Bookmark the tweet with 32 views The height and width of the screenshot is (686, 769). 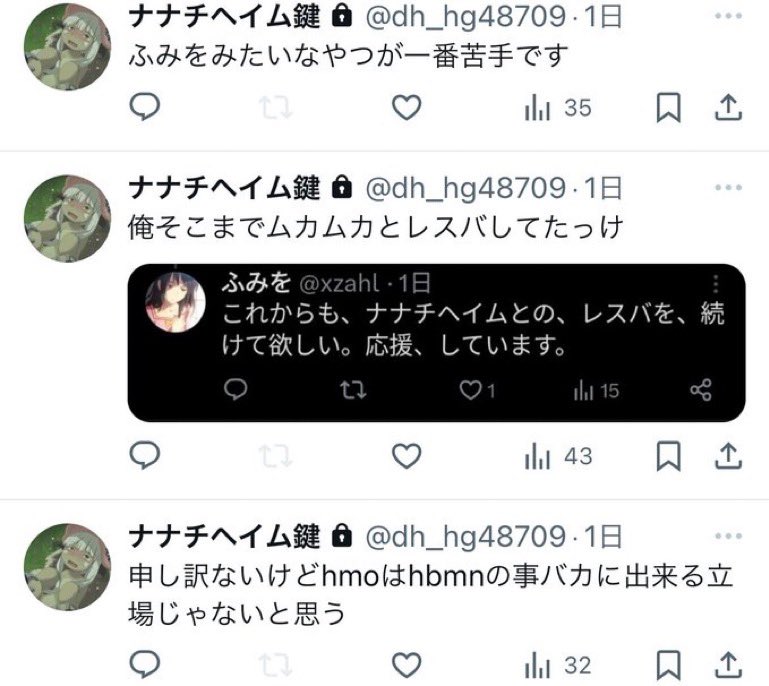tap(668, 665)
